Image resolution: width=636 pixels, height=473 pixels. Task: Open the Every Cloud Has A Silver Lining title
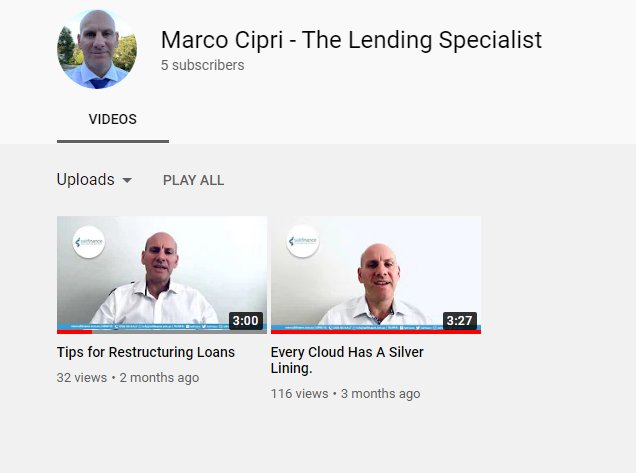click(x=347, y=360)
